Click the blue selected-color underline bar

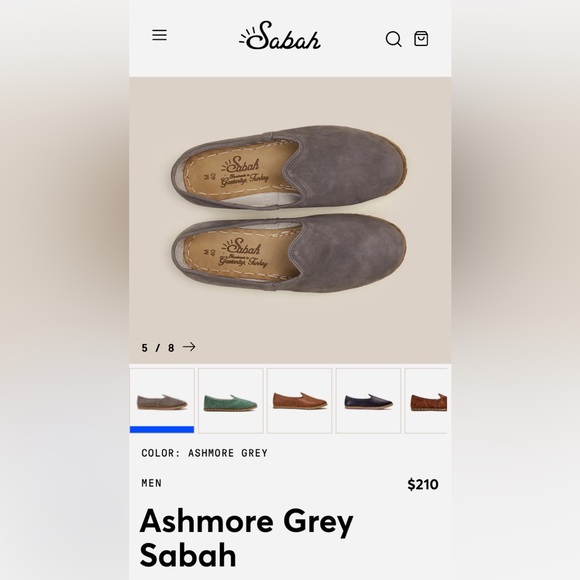(162, 429)
